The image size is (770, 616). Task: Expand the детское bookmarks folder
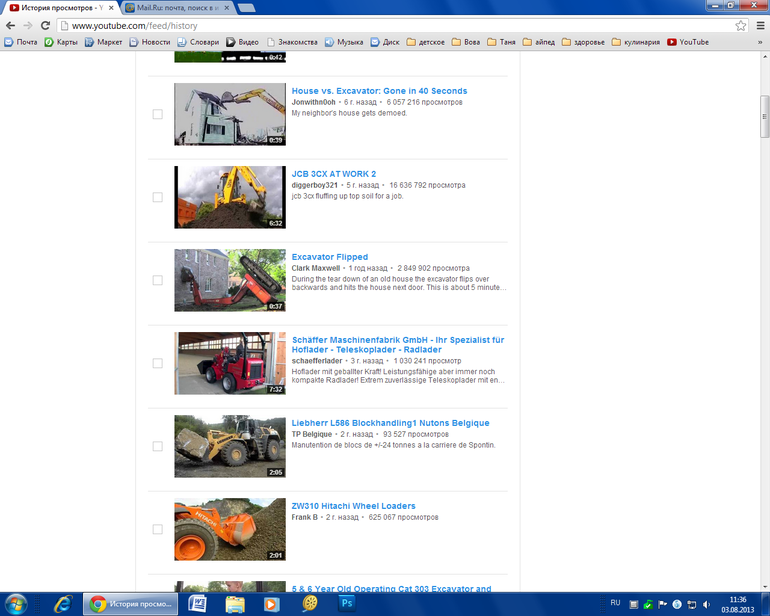[426, 42]
